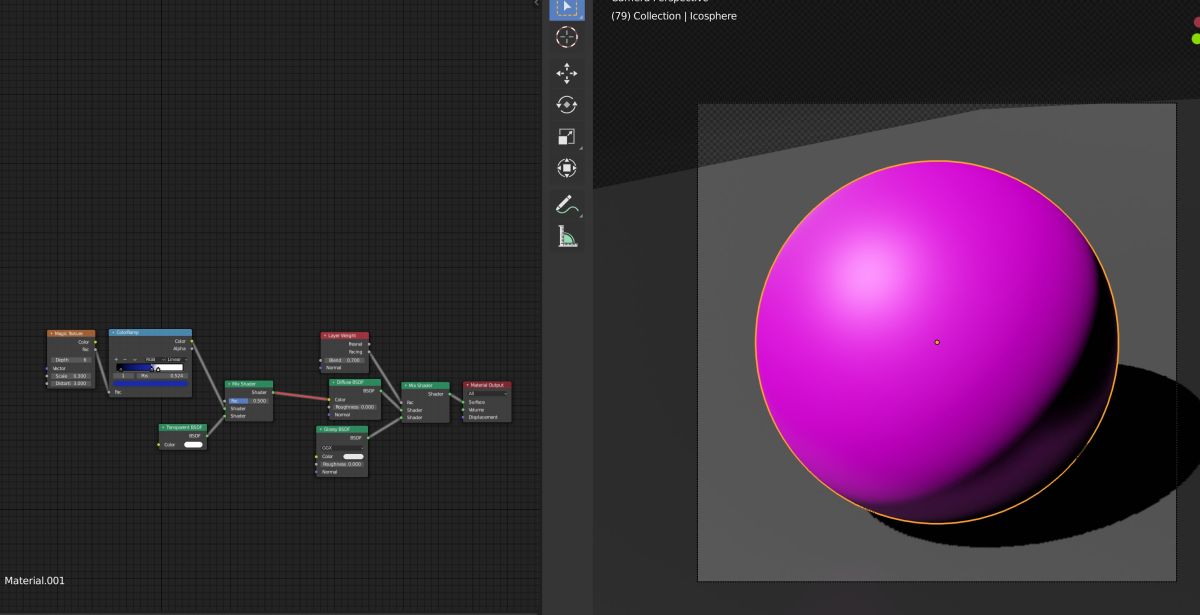Select the Transform tool
Viewport: 1200px width, 615px height.
click(x=566, y=168)
